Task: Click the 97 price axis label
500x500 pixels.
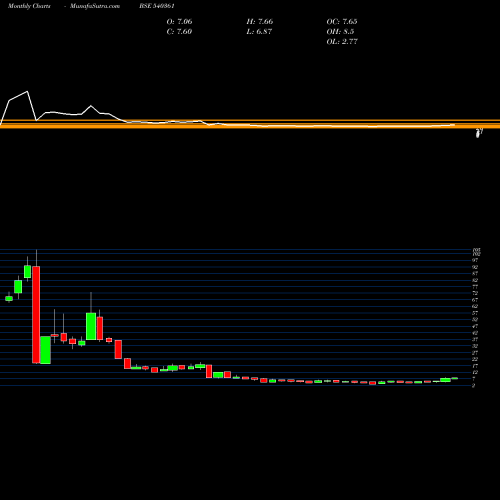Action: coord(475,260)
